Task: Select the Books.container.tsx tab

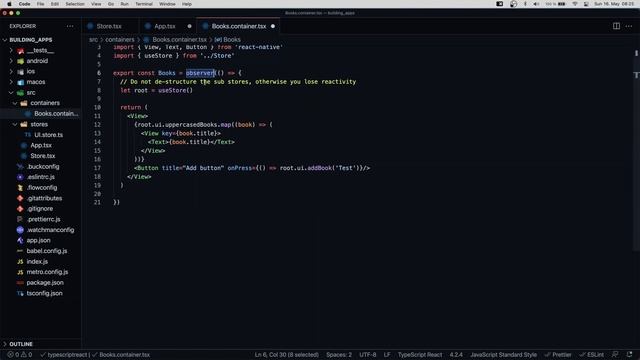Action: pyautogui.click(x=239, y=26)
